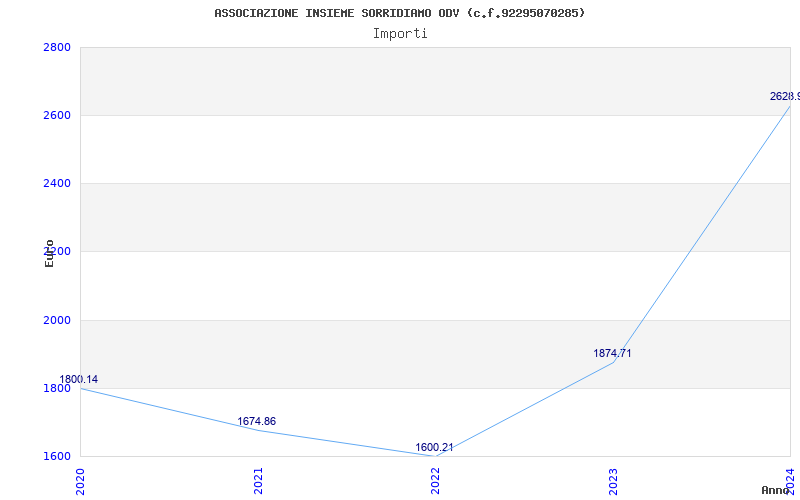Click the 2400 y-axis value
Viewport: 800px width, 500px height.
pyautogui.click(x=57, y=183)
